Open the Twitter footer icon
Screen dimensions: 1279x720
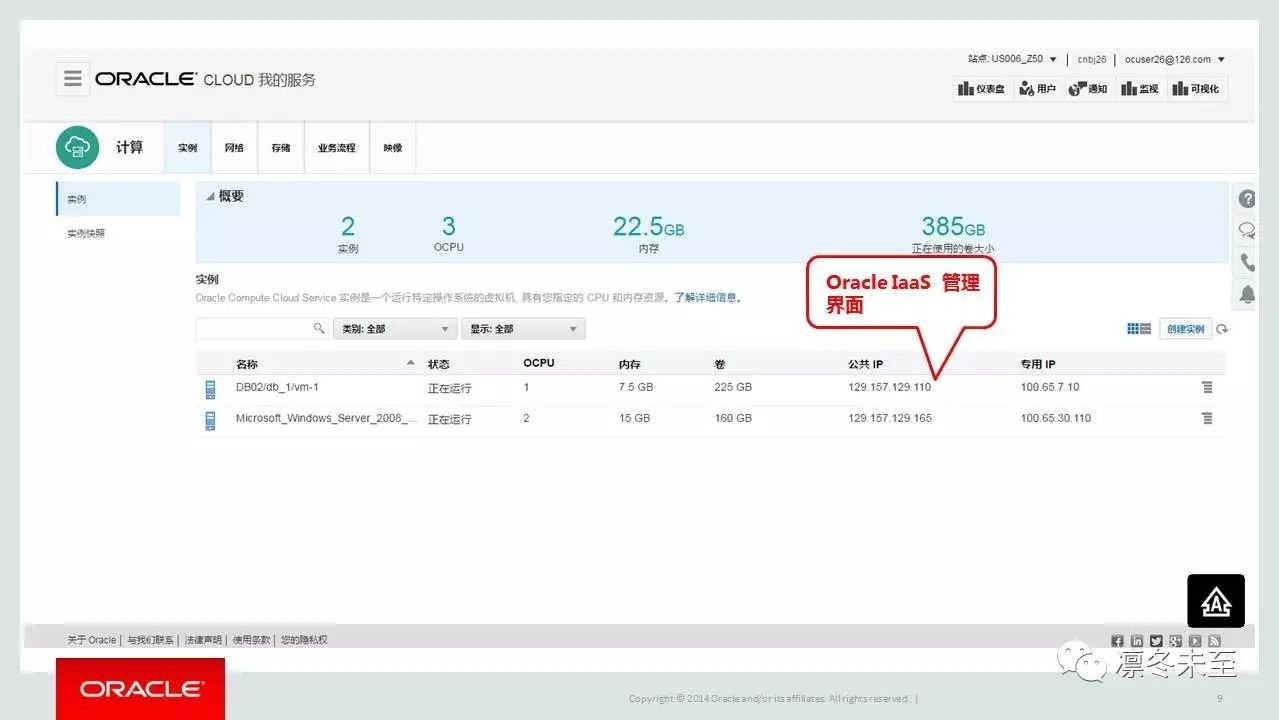[1156, 641]
